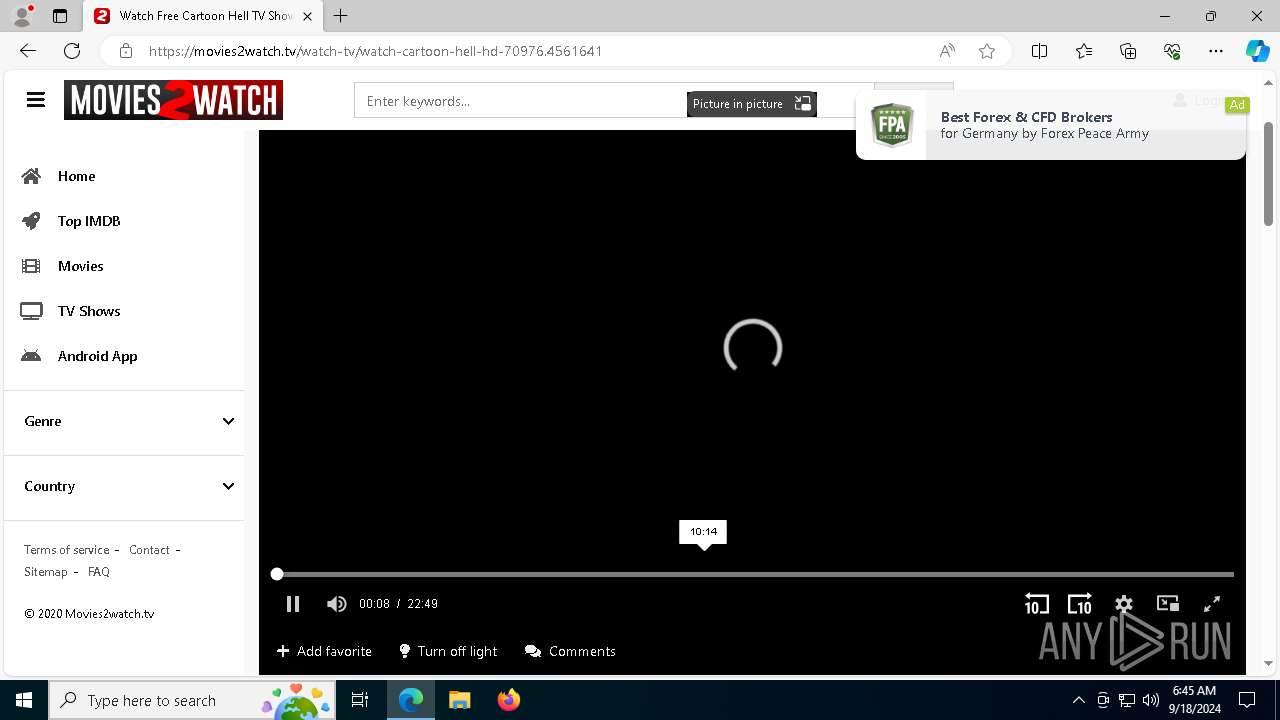
Task: Open the Contact link
Action: pos(149,550)
